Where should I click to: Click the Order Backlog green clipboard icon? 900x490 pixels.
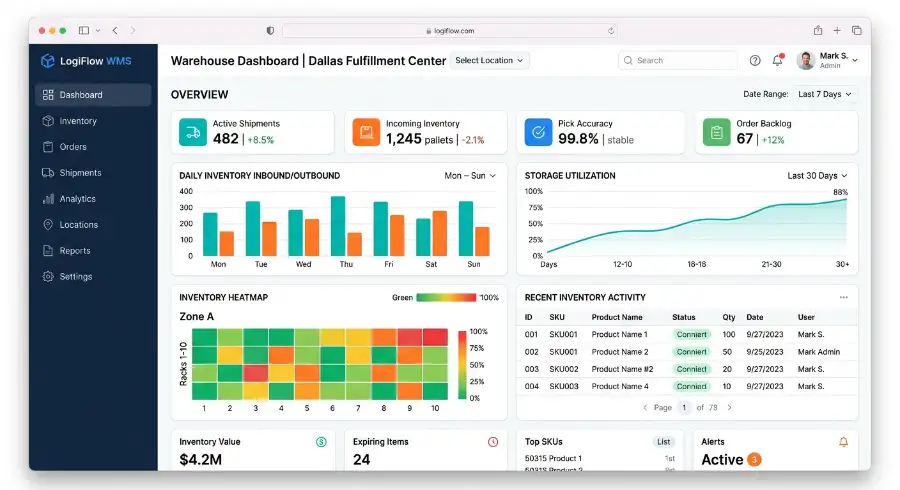coord(716,133)
